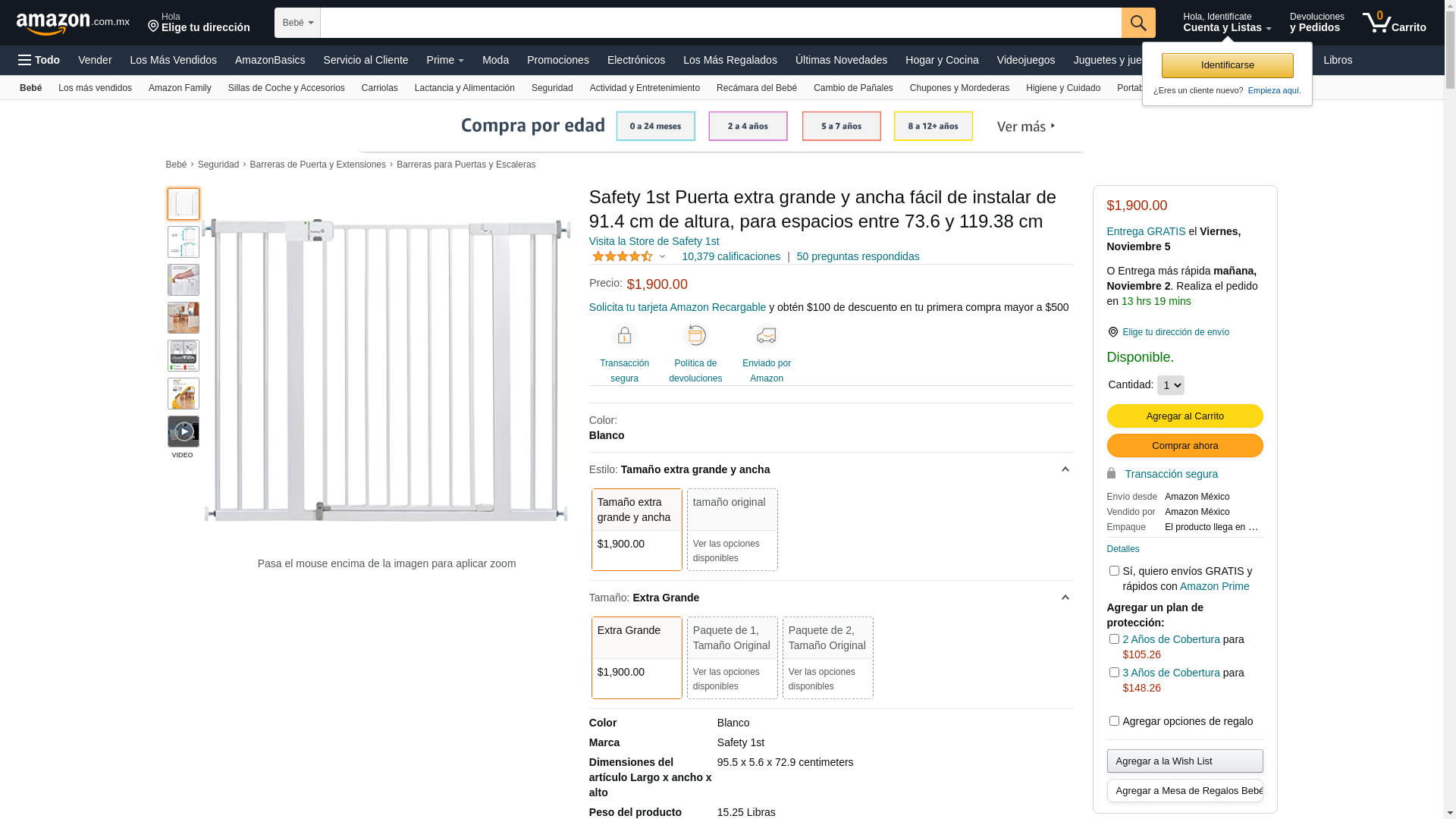Click the shipped by Amazon truck icon
Screen dimensions: 1456x819
pos(767,335)
